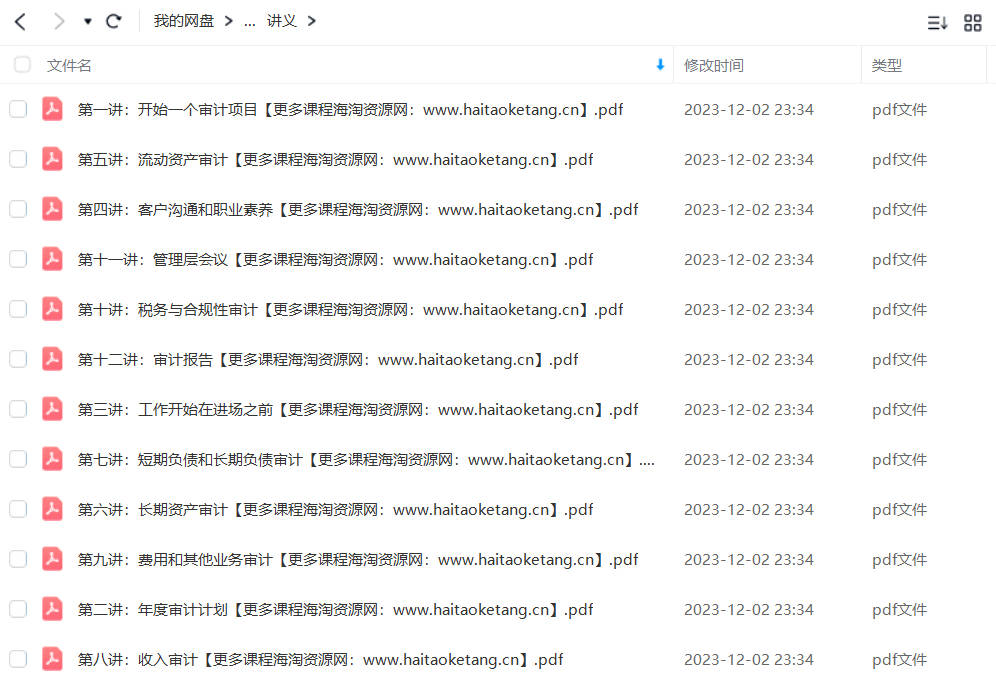Expand the chevron after 我的网盘 breadcrumb
This screenshot has width=996, height=699.
tap(229, 21)
